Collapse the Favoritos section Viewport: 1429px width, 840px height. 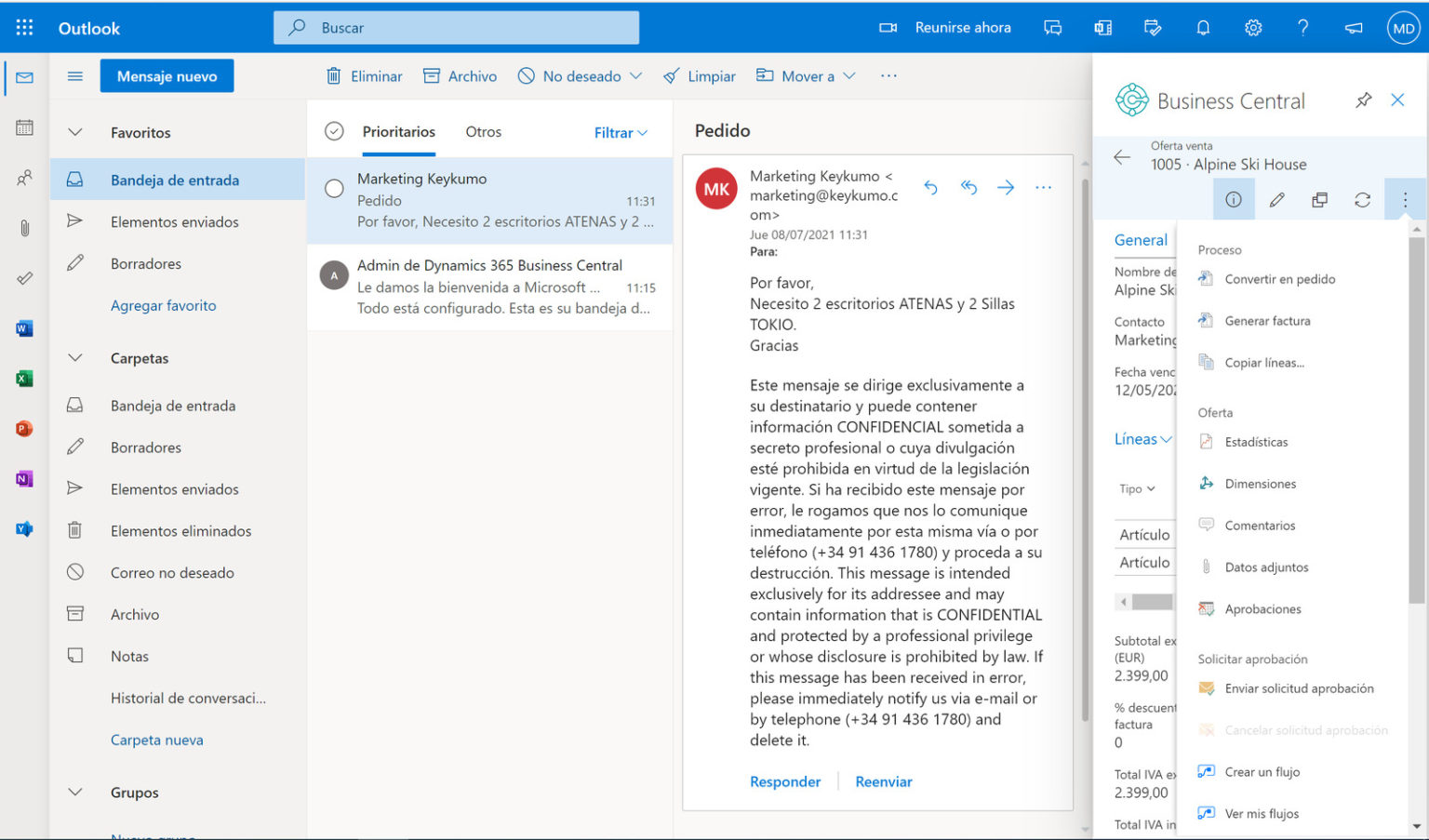[74, 132]
